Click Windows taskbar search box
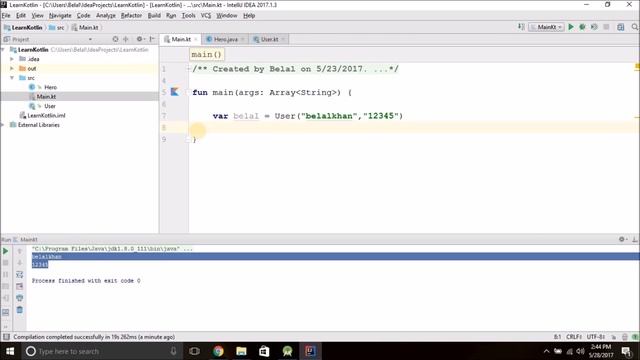This screenshot has height=360, width=640. 102,351
